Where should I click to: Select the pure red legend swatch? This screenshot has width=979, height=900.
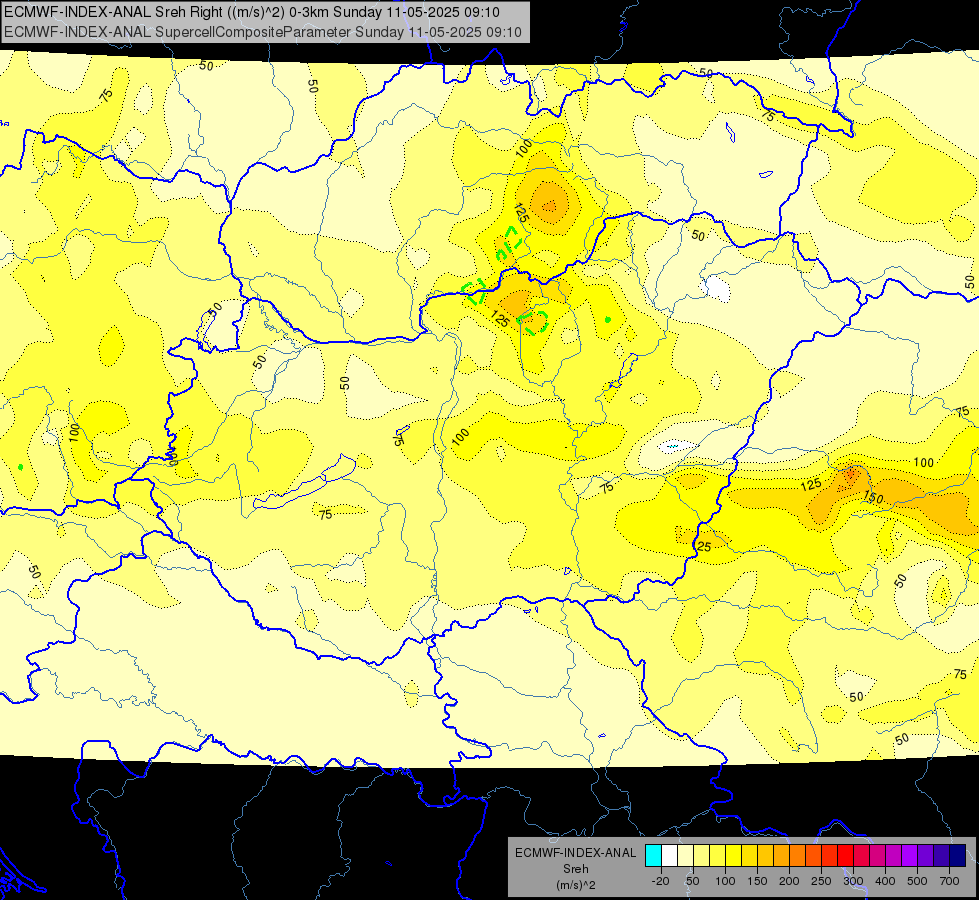tap(845, 856)
